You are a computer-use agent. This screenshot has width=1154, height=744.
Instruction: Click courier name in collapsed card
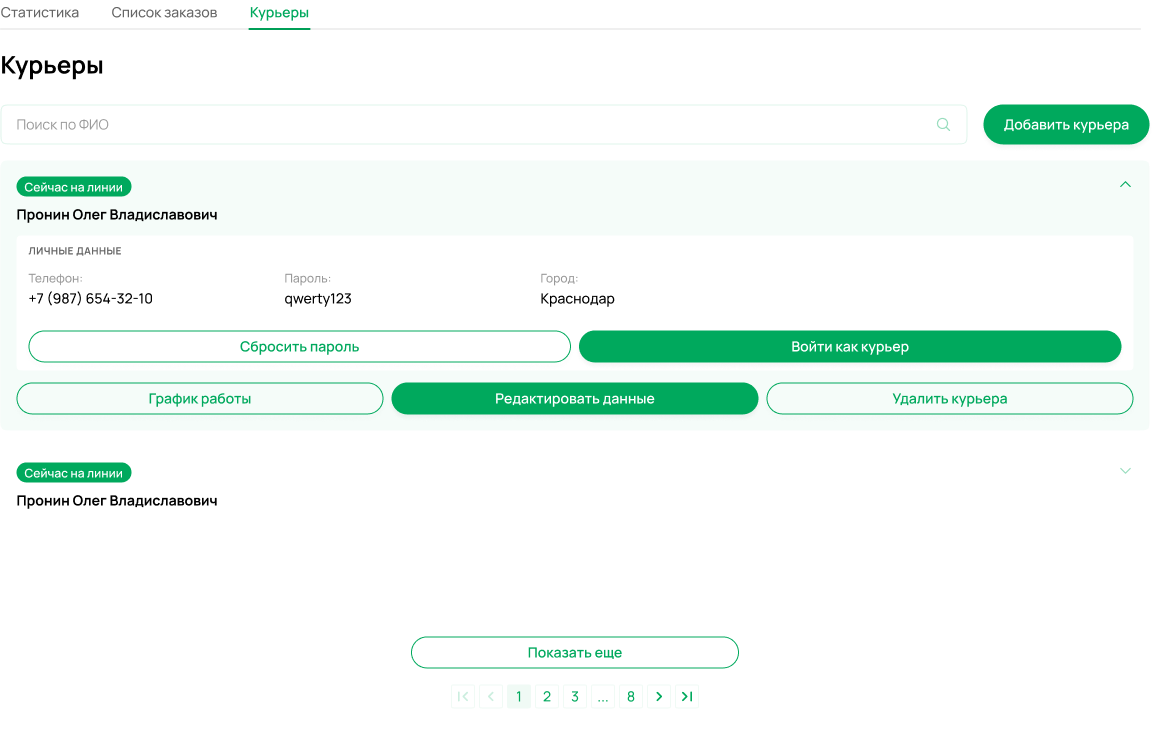[117, 501]
